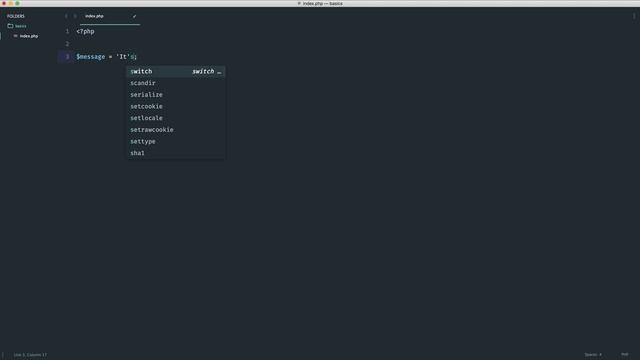640x360 pixels.
Task: Pick 'serialize' in the completion popup
Action: [176, 95]
